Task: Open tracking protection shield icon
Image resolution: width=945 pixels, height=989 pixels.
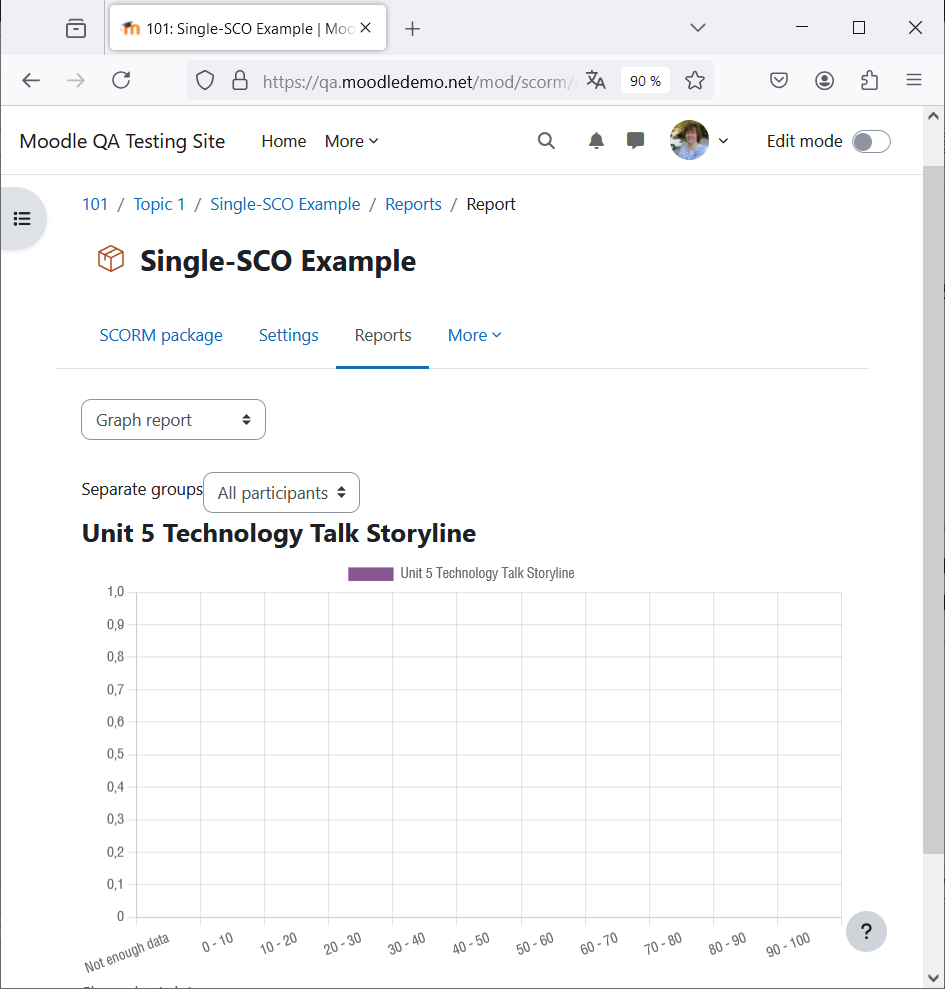Action: pyautogui.click(x=205, y=81)
